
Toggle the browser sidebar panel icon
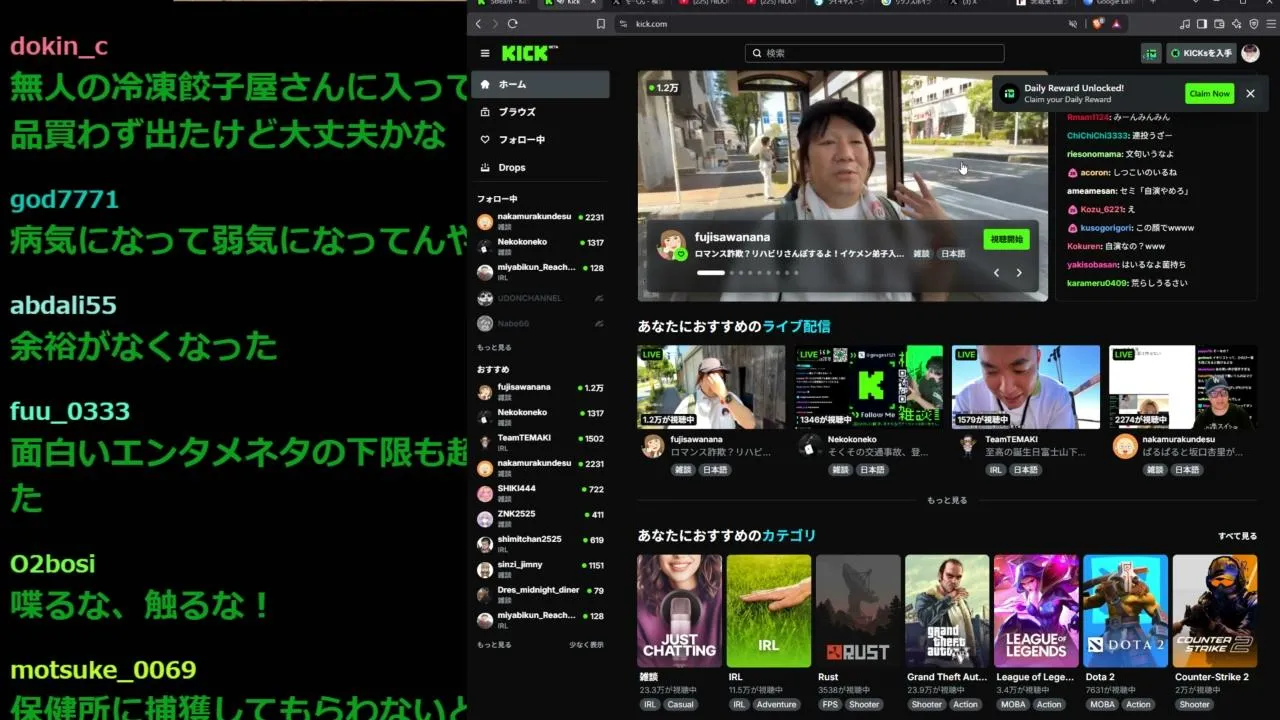click(1202, 24)
